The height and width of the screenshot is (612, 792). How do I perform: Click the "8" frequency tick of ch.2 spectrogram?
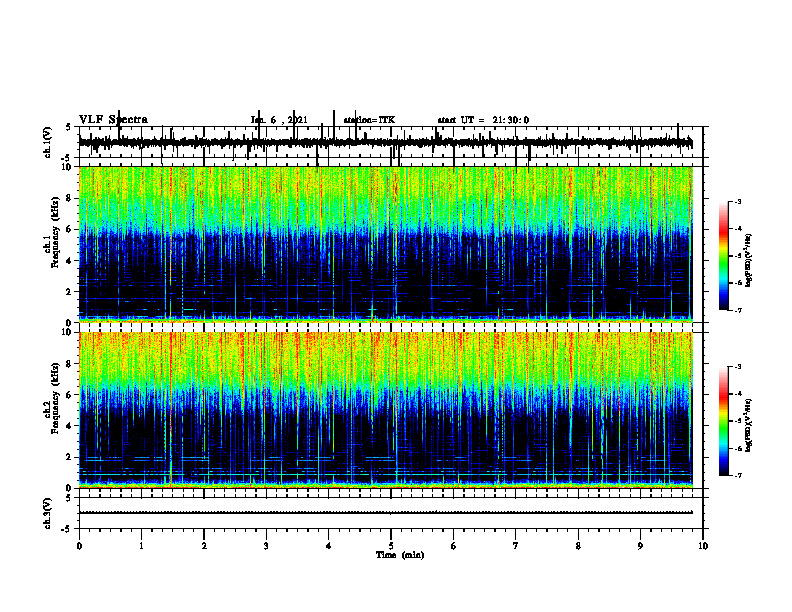(70, 364)
